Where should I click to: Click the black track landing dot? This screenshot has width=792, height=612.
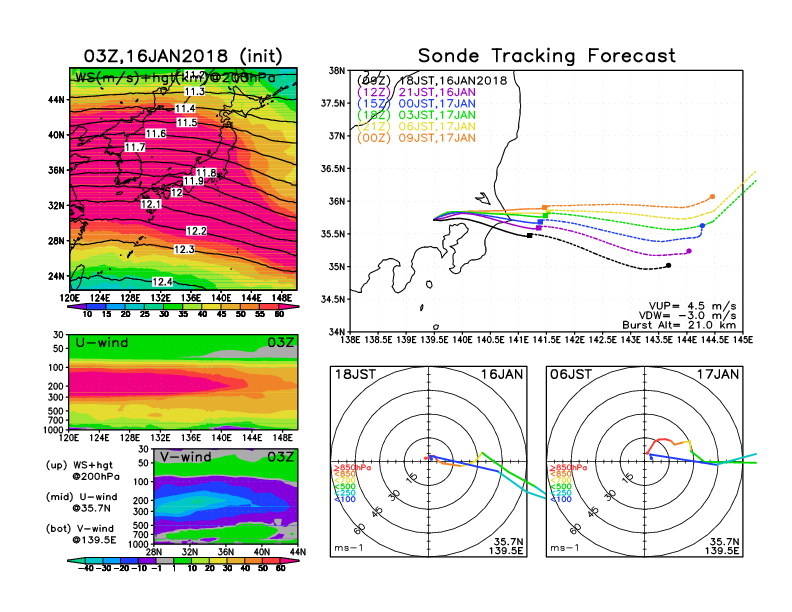tap(668, 266)
